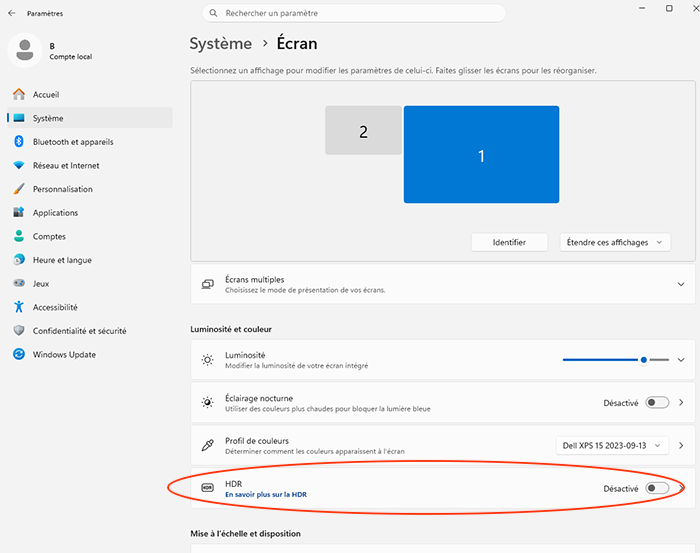Toggle Éclairage nocturne switch on

(x=657, y=403)
